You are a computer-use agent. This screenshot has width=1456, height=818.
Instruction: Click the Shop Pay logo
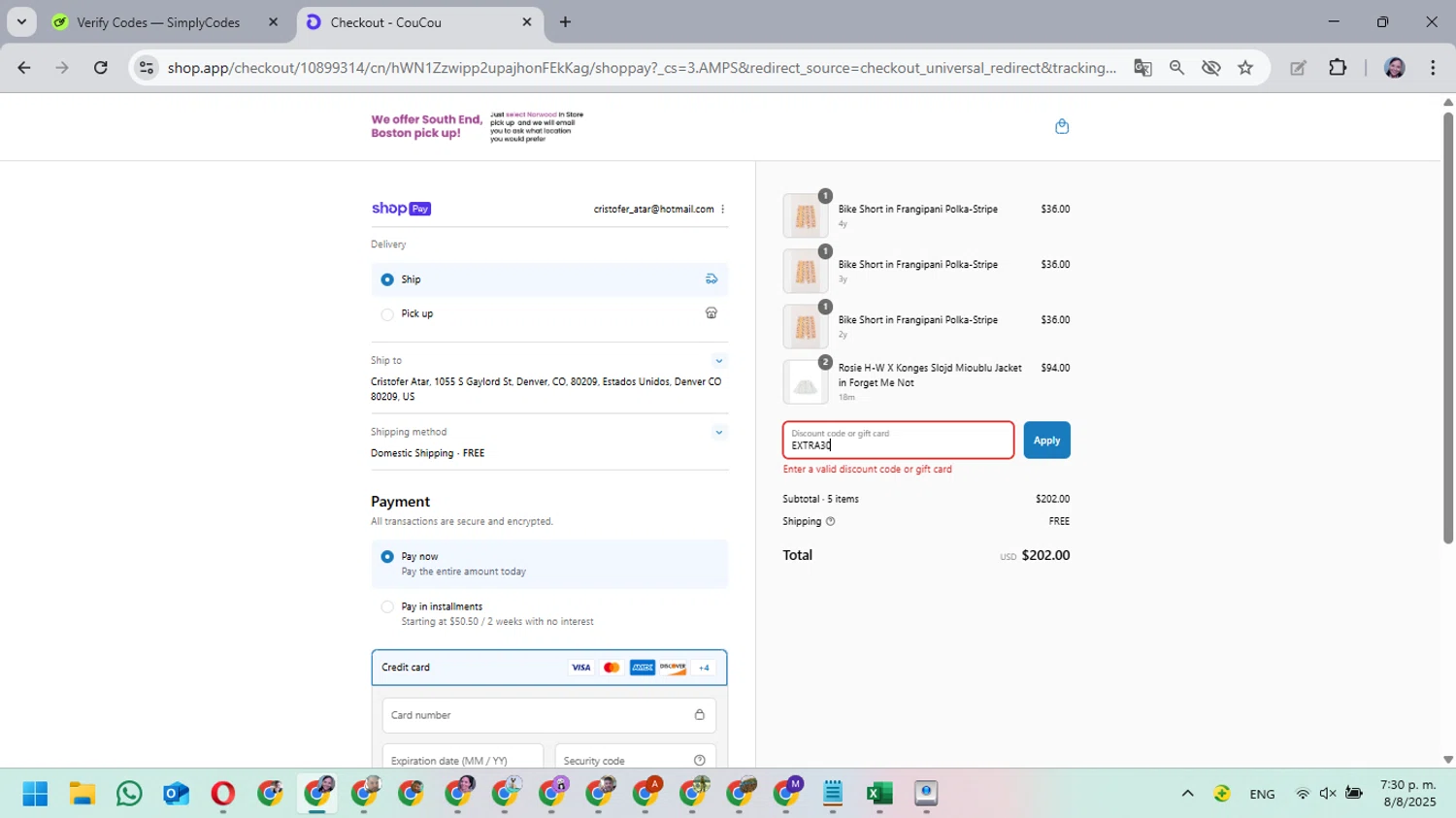(401, 209)
